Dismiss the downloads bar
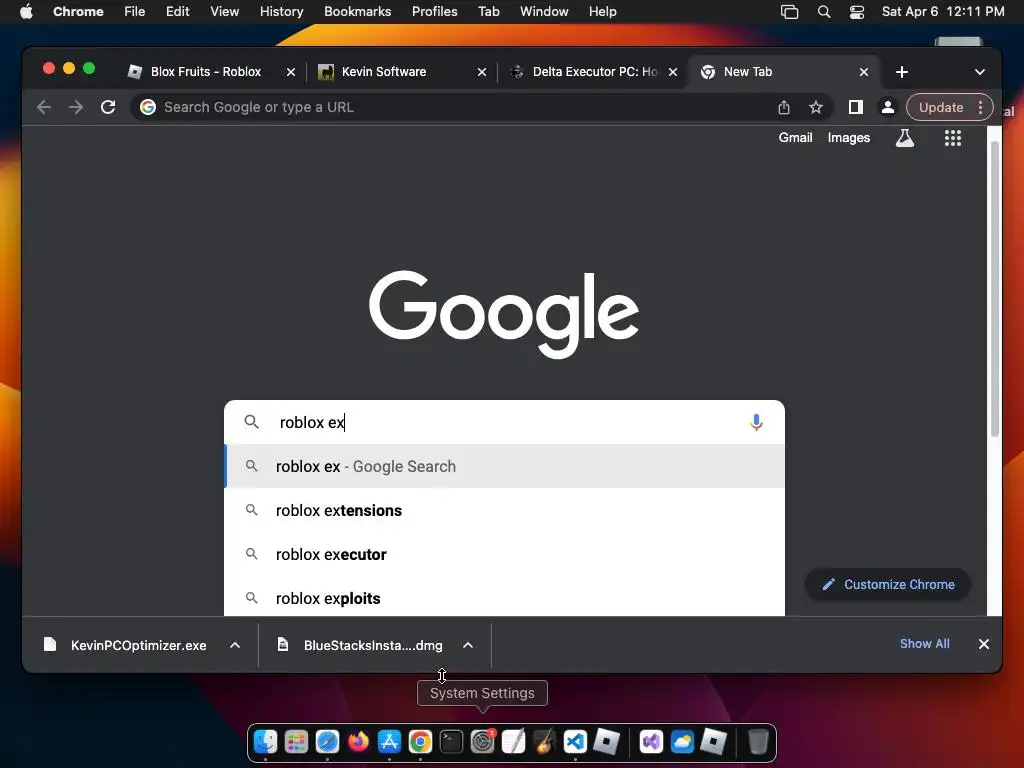 click(984, 644)
